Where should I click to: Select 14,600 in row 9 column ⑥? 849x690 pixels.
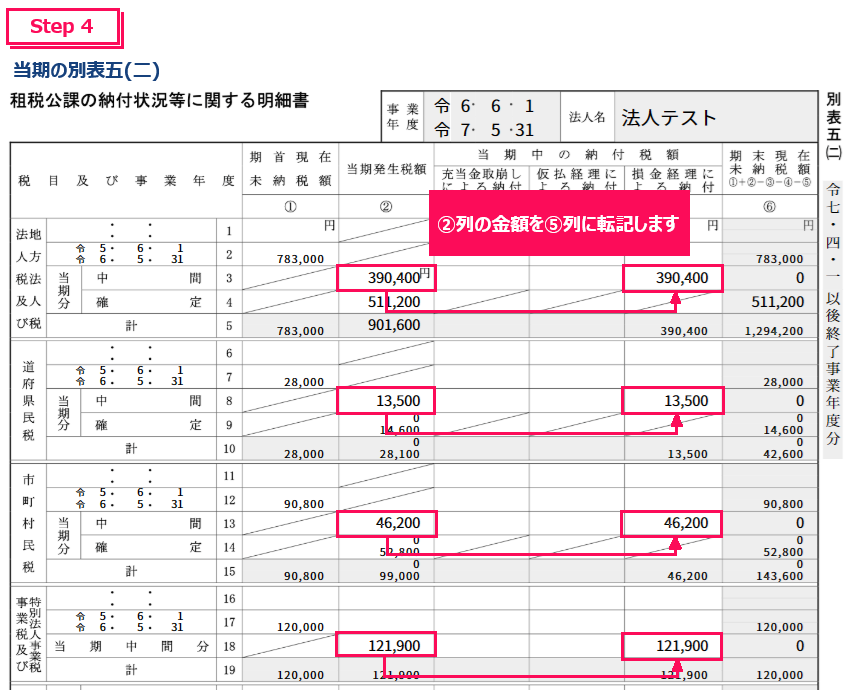[783, 430]
